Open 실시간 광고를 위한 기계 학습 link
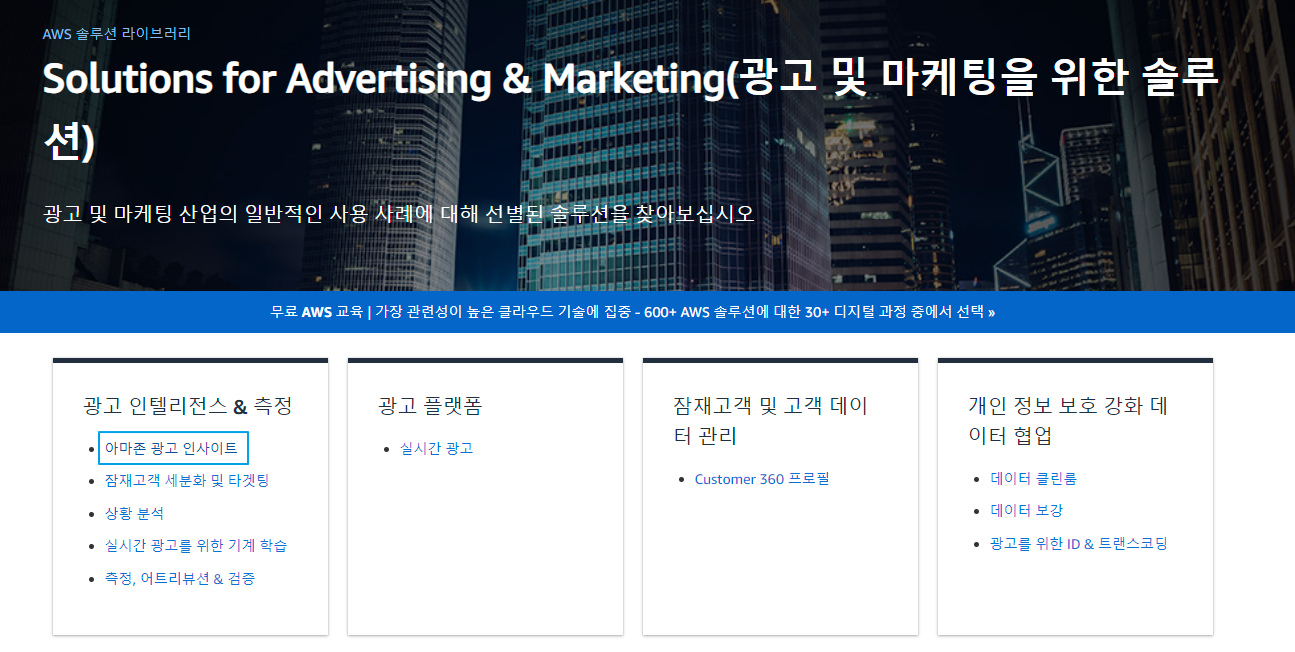Screen dimensions: 1295x652 click(x=196, y=546)
